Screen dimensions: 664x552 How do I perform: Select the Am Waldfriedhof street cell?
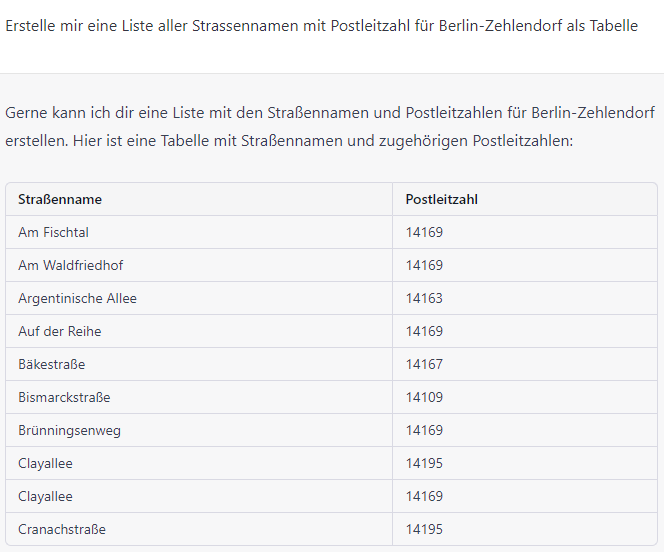pos(71,265)
